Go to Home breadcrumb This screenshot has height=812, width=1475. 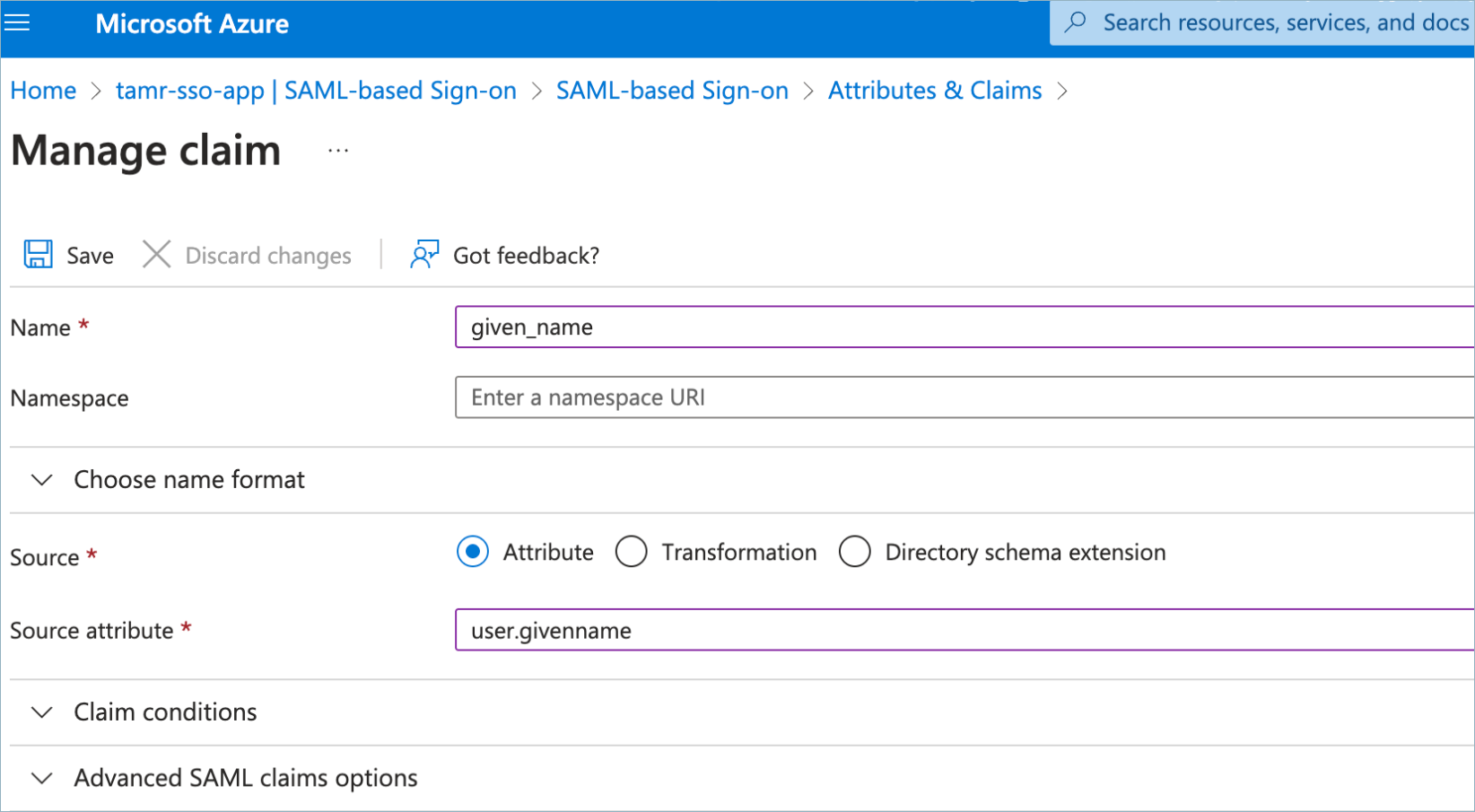coord(43,91)
